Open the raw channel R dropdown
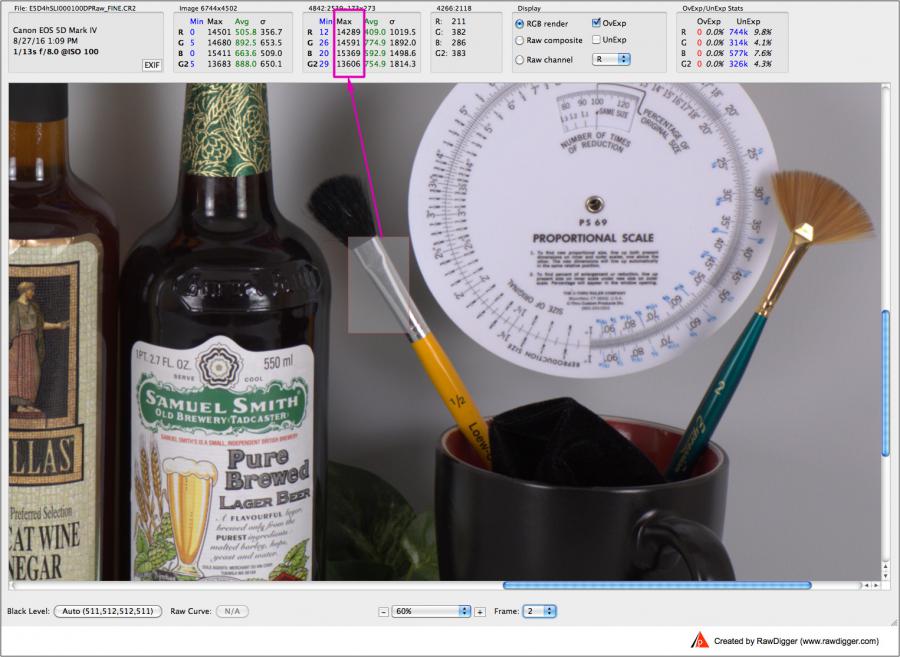 point(611,59)
